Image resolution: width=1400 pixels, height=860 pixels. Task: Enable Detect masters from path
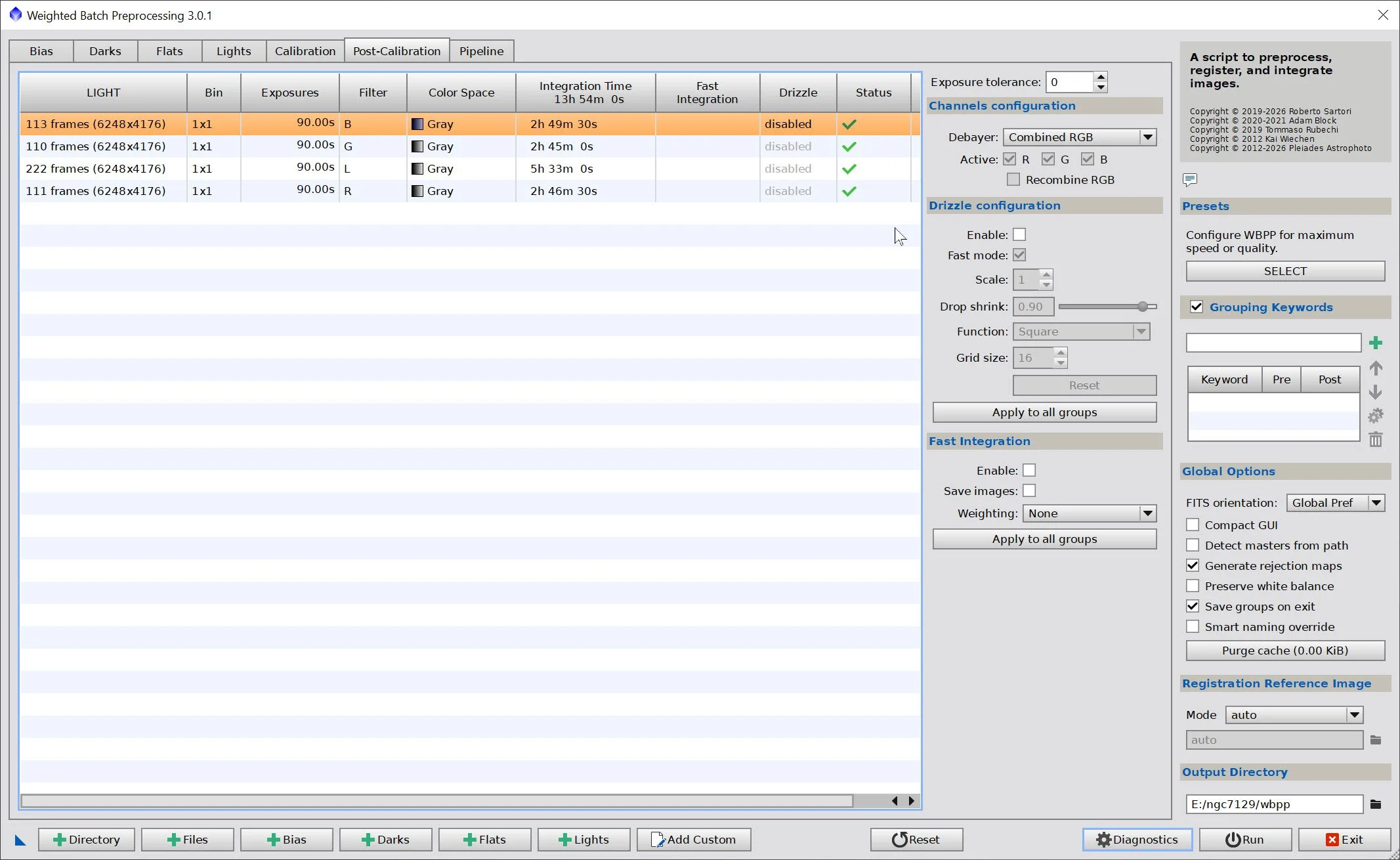coord(1193,545)
